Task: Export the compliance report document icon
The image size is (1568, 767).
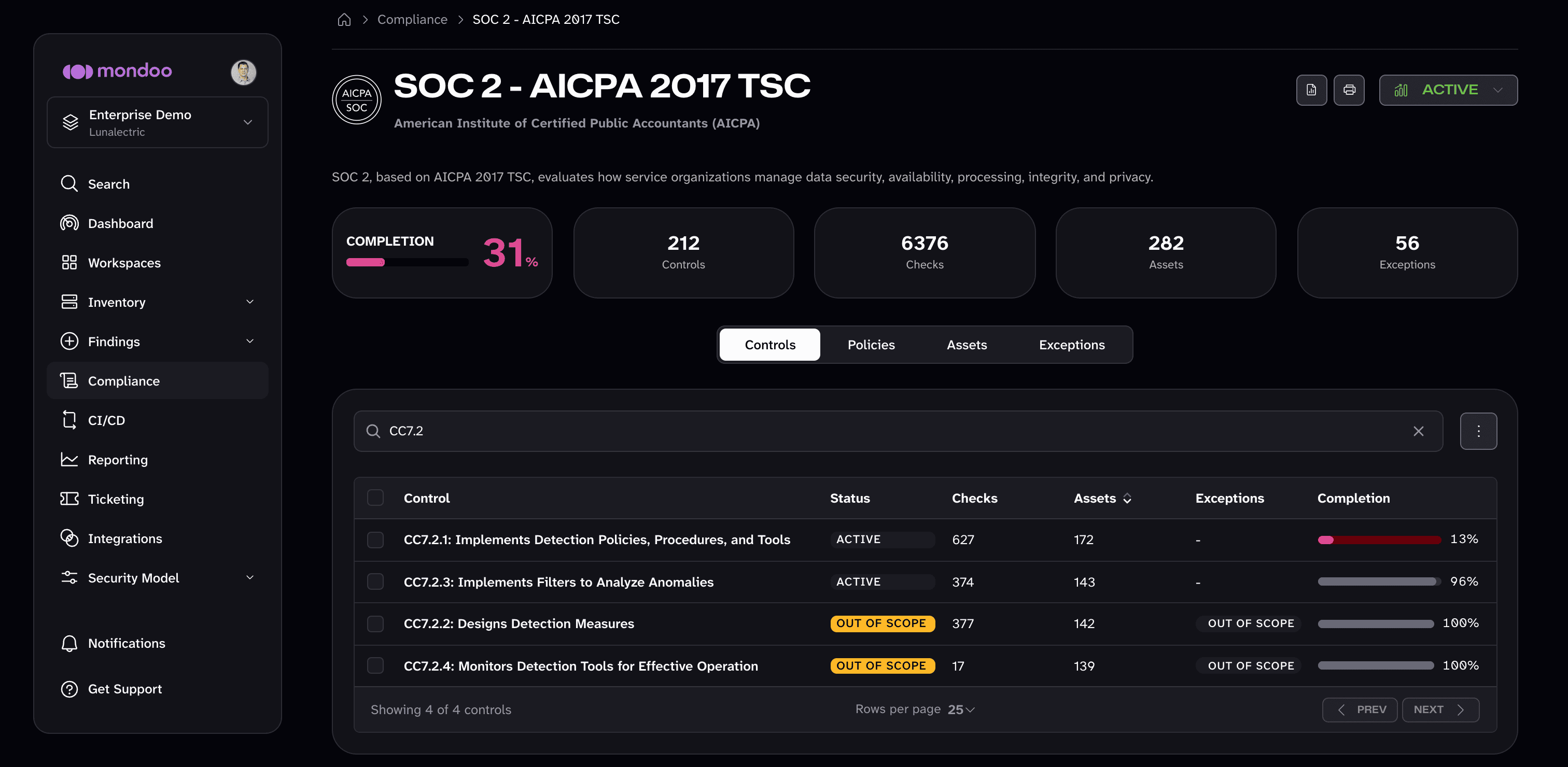Action: pos(1311,90)
